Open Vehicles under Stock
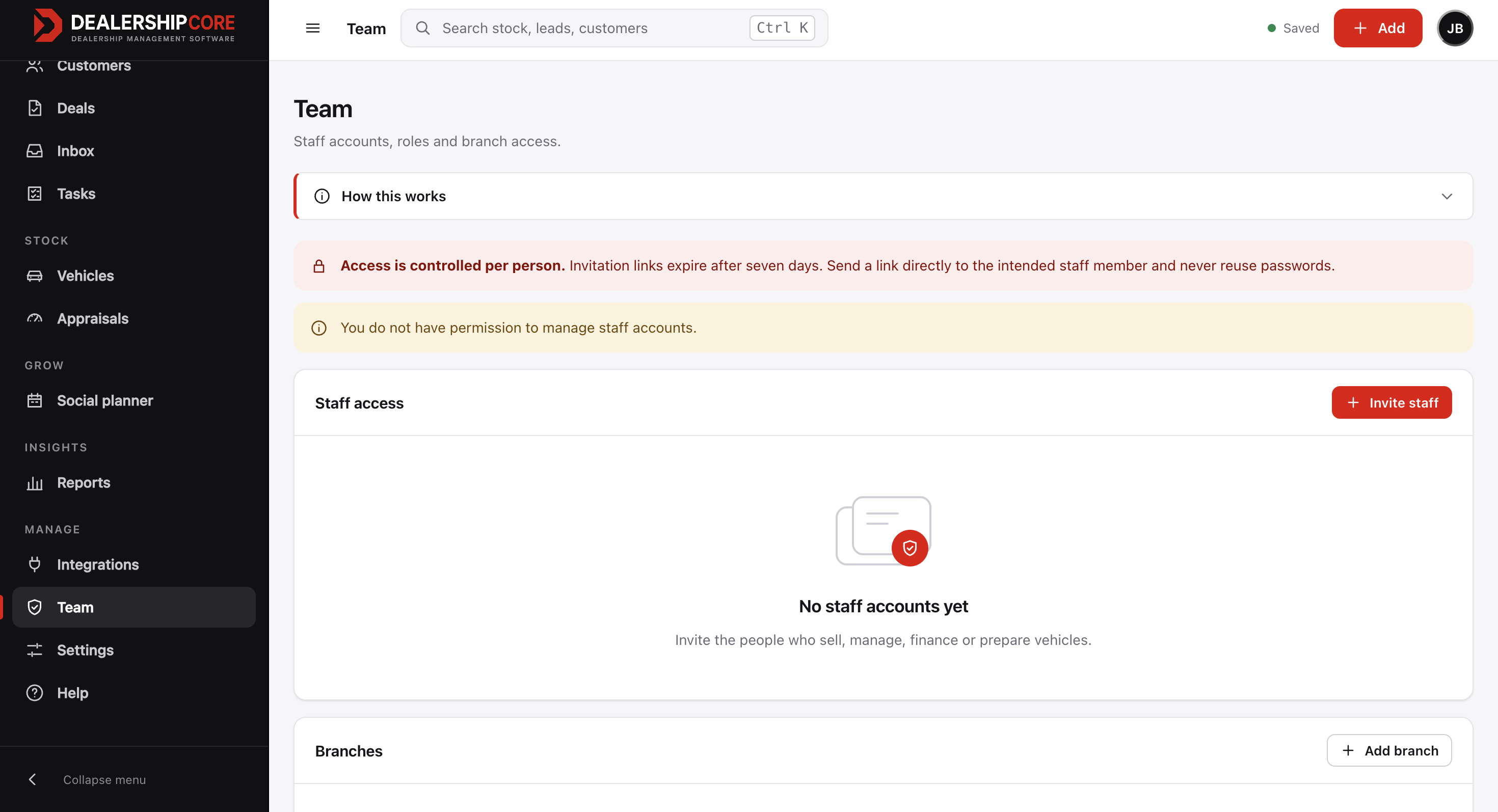Viewport: 1498px width, 812px height. click(133, 276)
